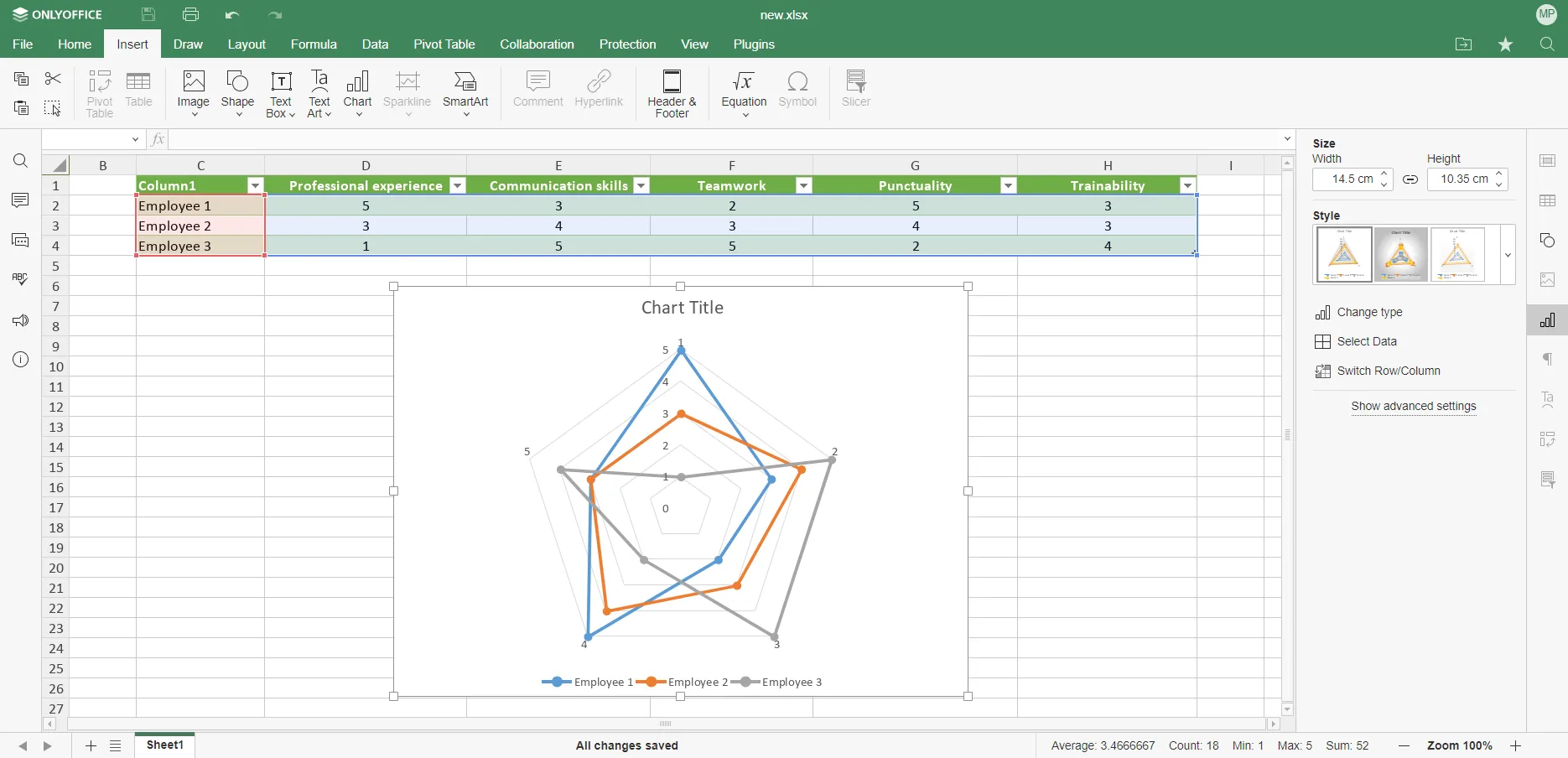Viewport: 1568px width, 758px height.
Task: Open the Teamwork column filter toggle
Action: (x=802, y=185)
